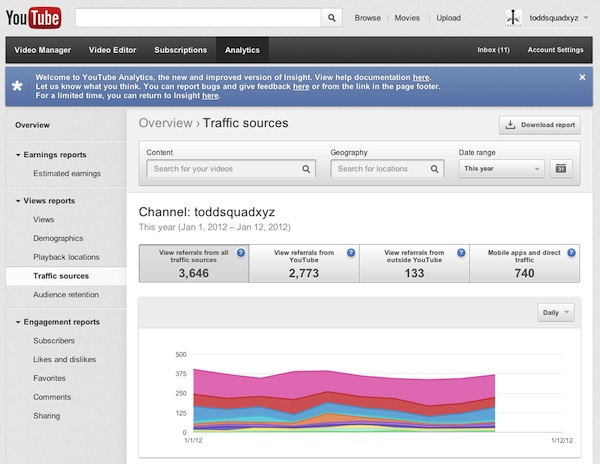The height and width of the screenshot is (464, 600).
Task: Click inside the top YouTube search field
Action: (x=198, y=18)
